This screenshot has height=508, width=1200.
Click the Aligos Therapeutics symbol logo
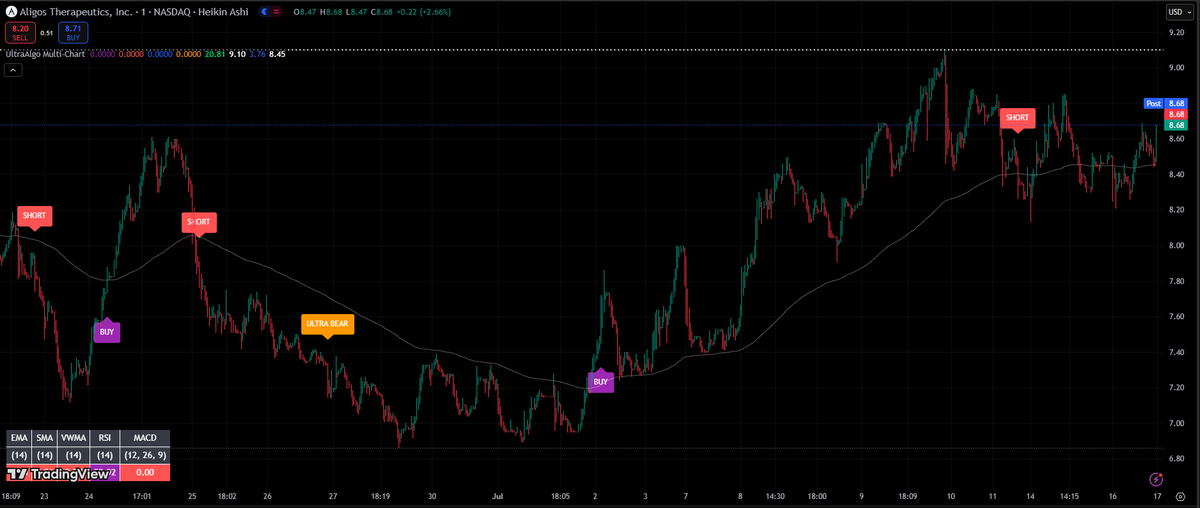tap(11, 12)
